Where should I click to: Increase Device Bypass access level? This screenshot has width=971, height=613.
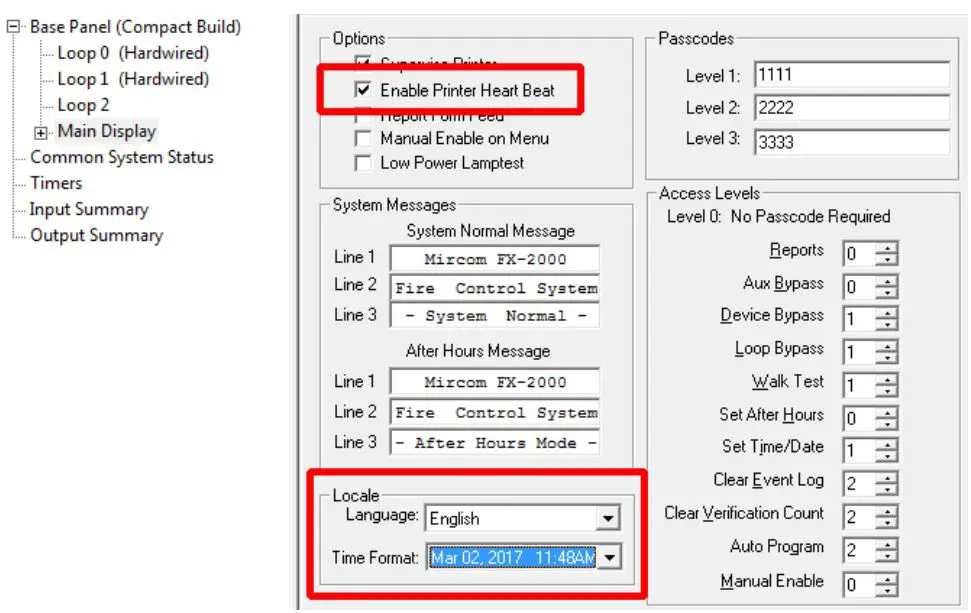pyautogui.click(x=887, y=313)
